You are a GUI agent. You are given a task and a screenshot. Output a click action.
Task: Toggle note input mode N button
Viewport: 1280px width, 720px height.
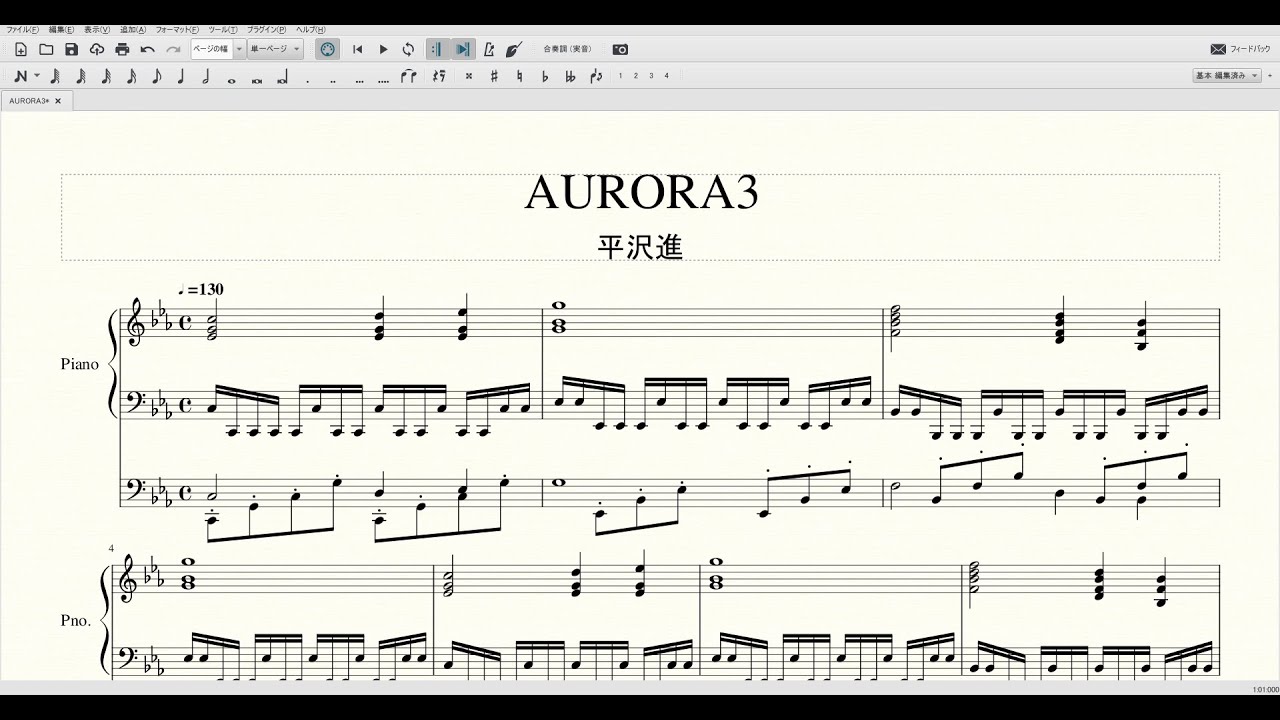tap(20, 76)
